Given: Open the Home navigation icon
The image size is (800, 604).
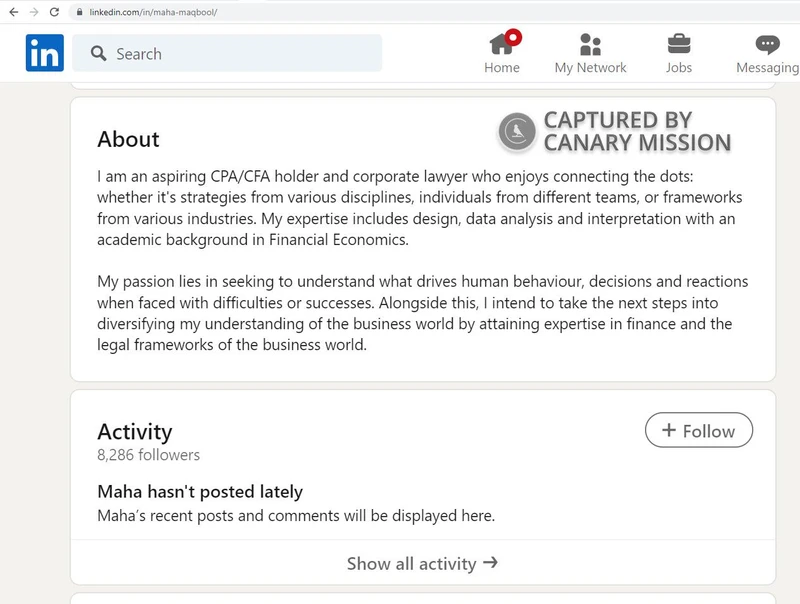Looking at the screenshot, I should (502, 44).
